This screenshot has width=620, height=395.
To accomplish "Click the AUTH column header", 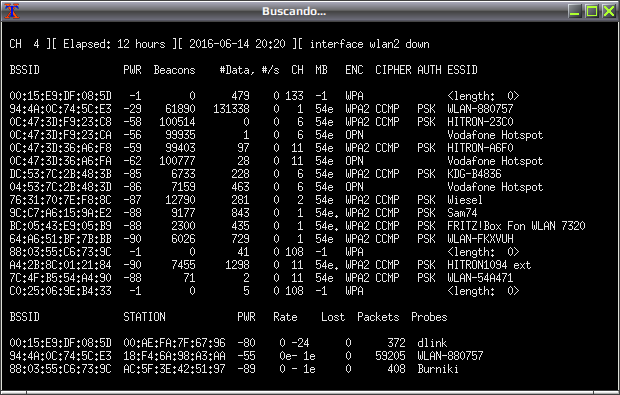I will pos(429,70).
